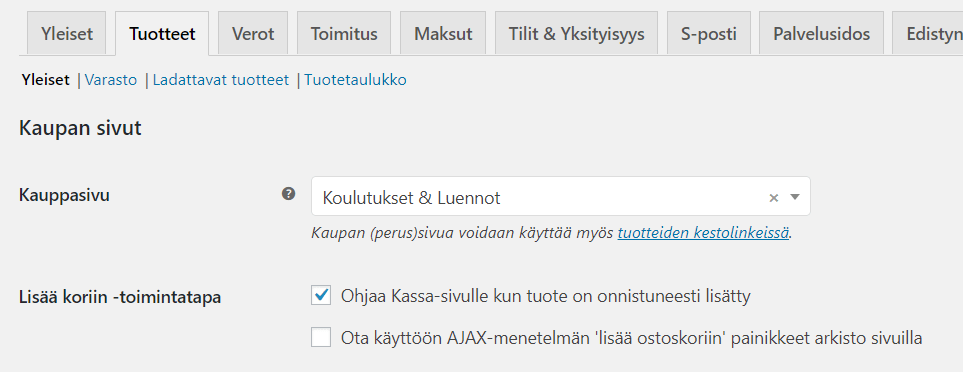
Task: Clear the Koulutukset & Luennot selection
Action: point(774,198)
